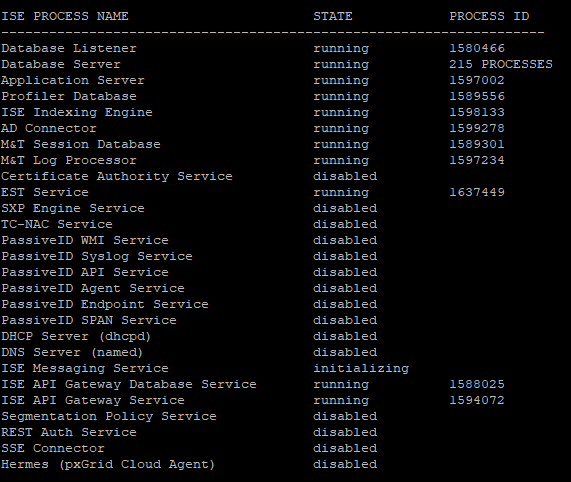This screenshot has width=571, height=482.
Task: Select the PassiveID Syslog Service text
Action: (x=97, y=257)
